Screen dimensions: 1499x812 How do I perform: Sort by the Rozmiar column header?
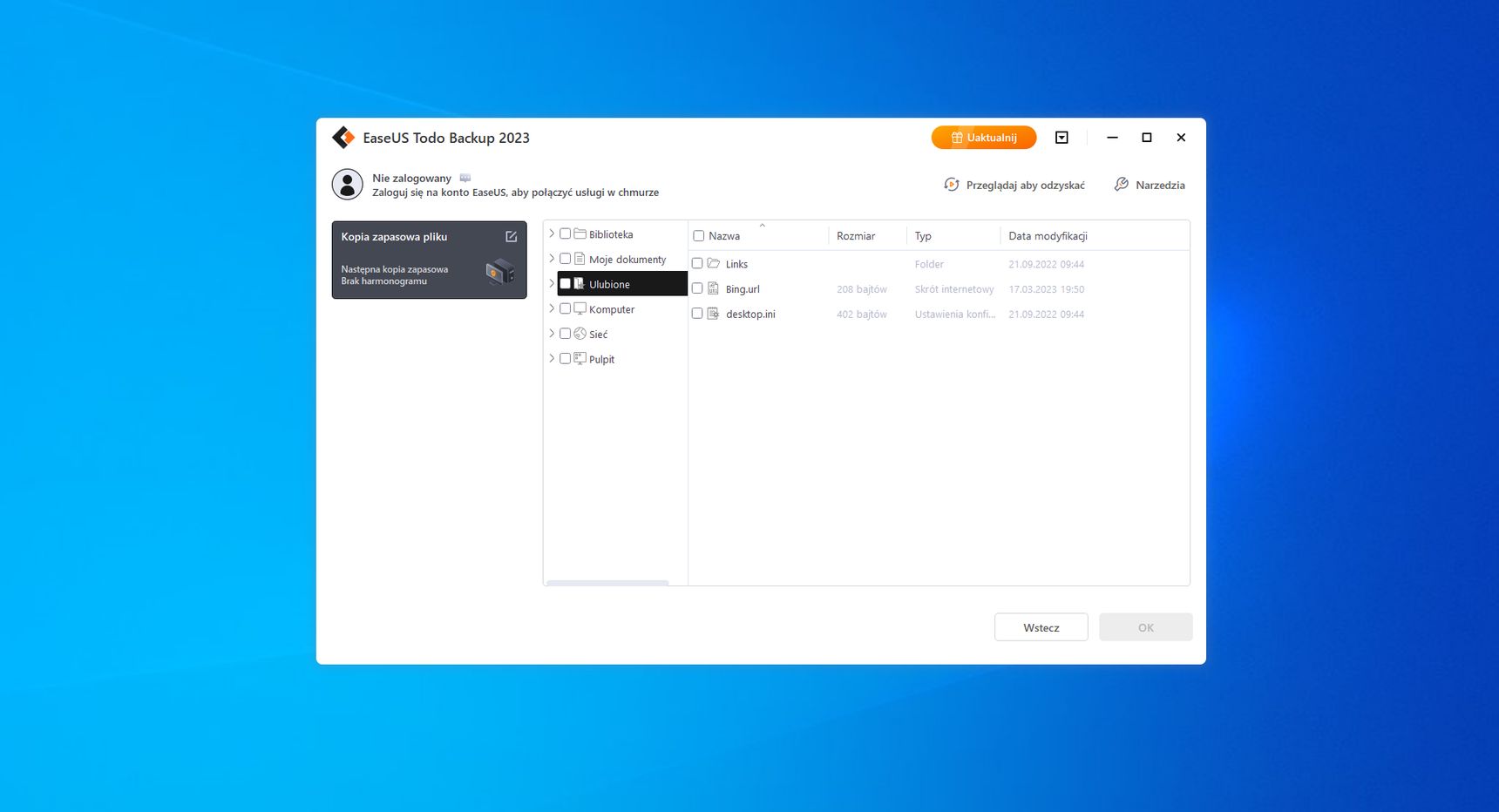856,236
